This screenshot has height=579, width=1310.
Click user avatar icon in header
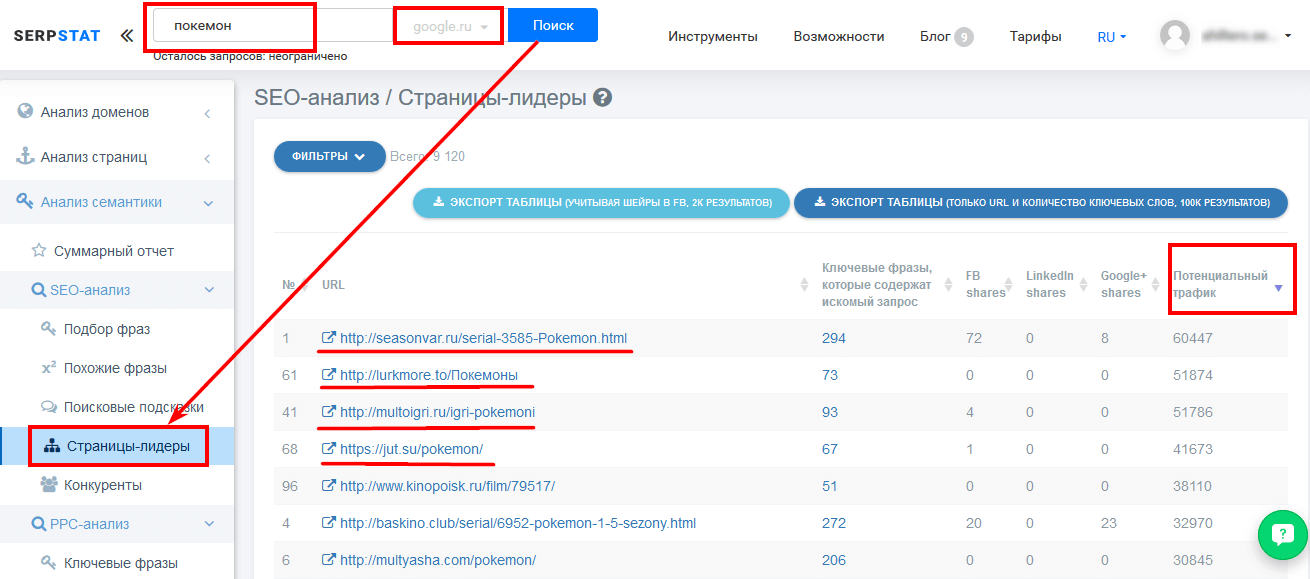[x=1176, y=36]
